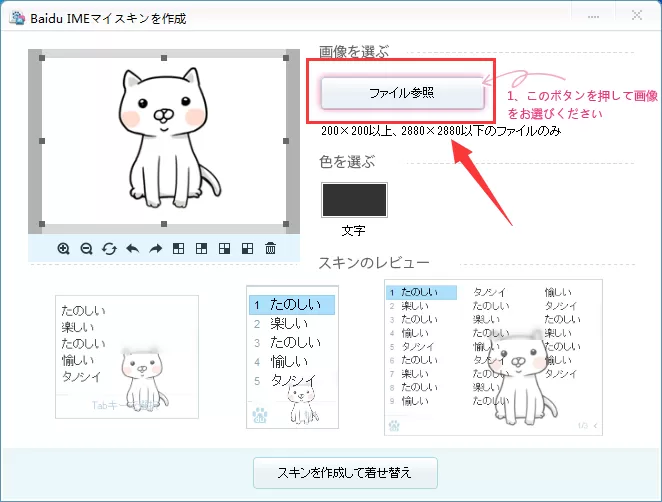Select highlighted '1 たのしい' in wide preview
The height and width of the screenshot is (502, 662).
tap(421, 292)
